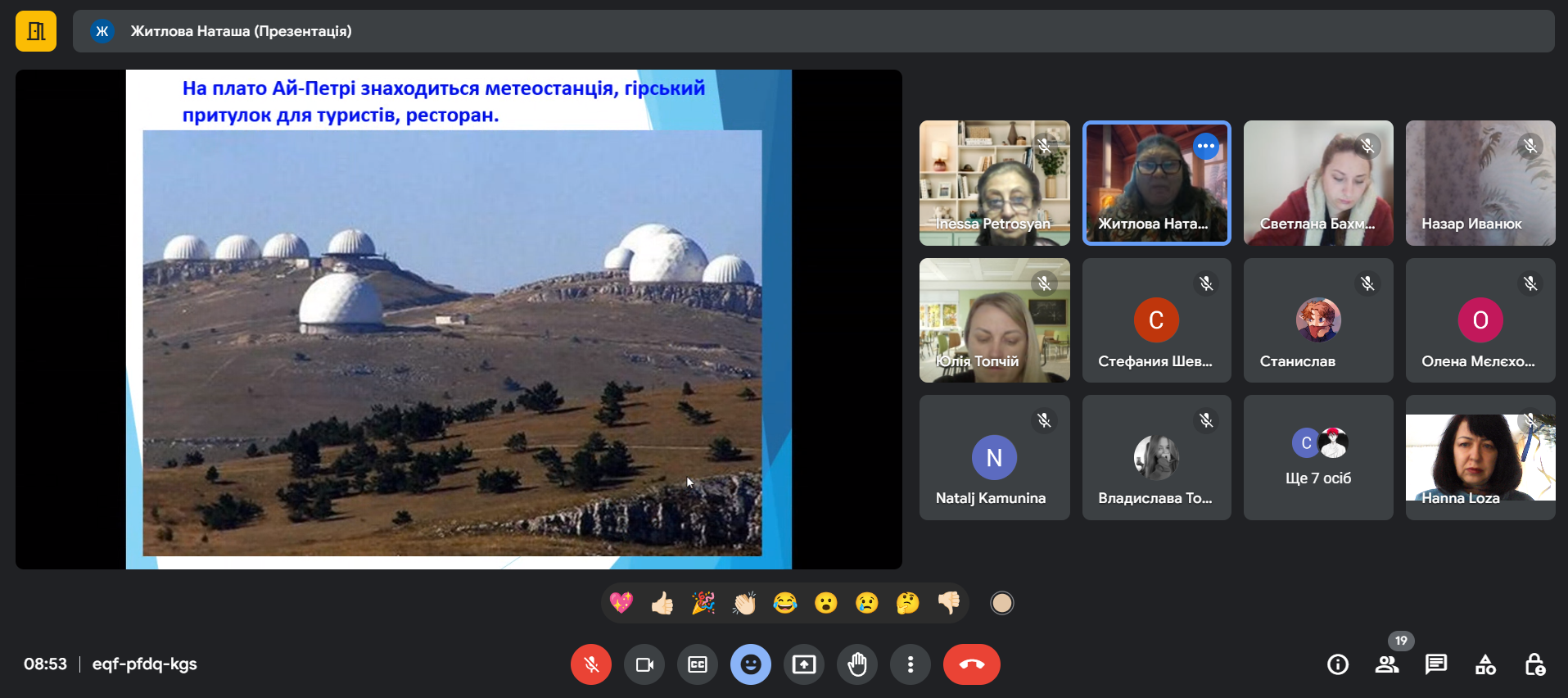Viewport: 1568px width, 698px height.
Task: Open the activities panel
Action: 1485,664
